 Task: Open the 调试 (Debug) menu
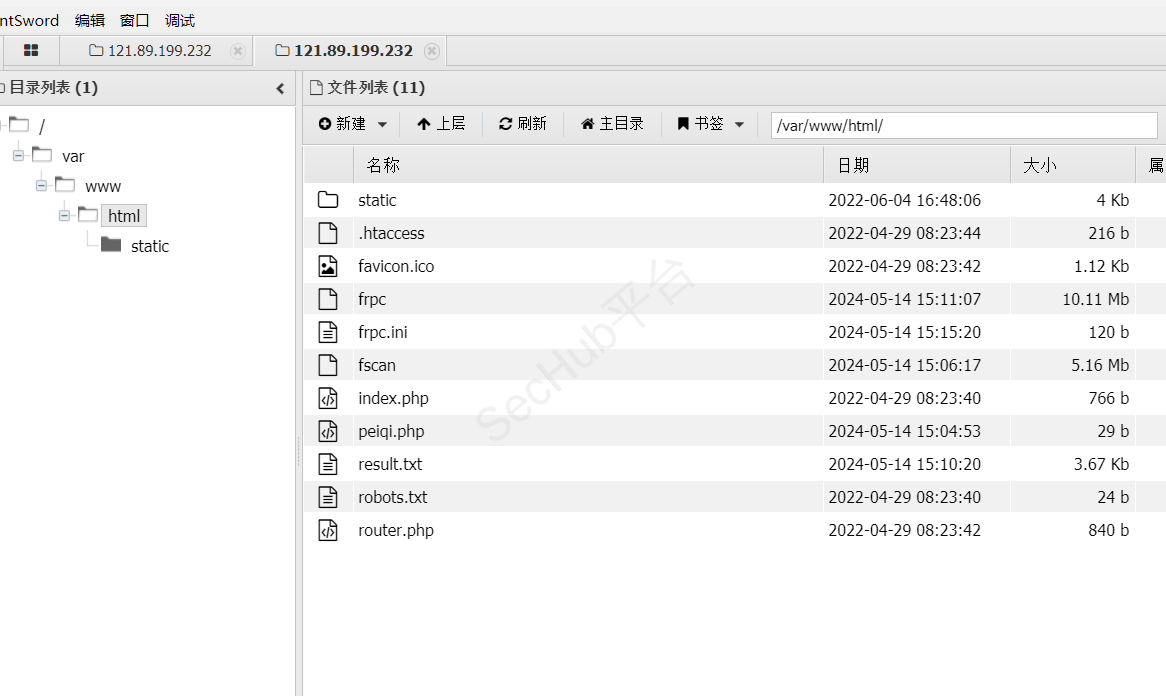[x=180, y=20]
